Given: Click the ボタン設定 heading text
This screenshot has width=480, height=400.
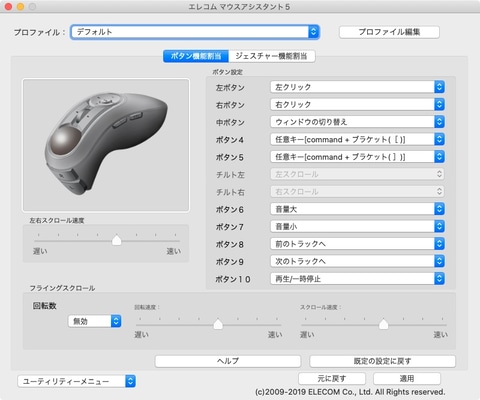Looking at the screenshot, I should coord(228,72).
